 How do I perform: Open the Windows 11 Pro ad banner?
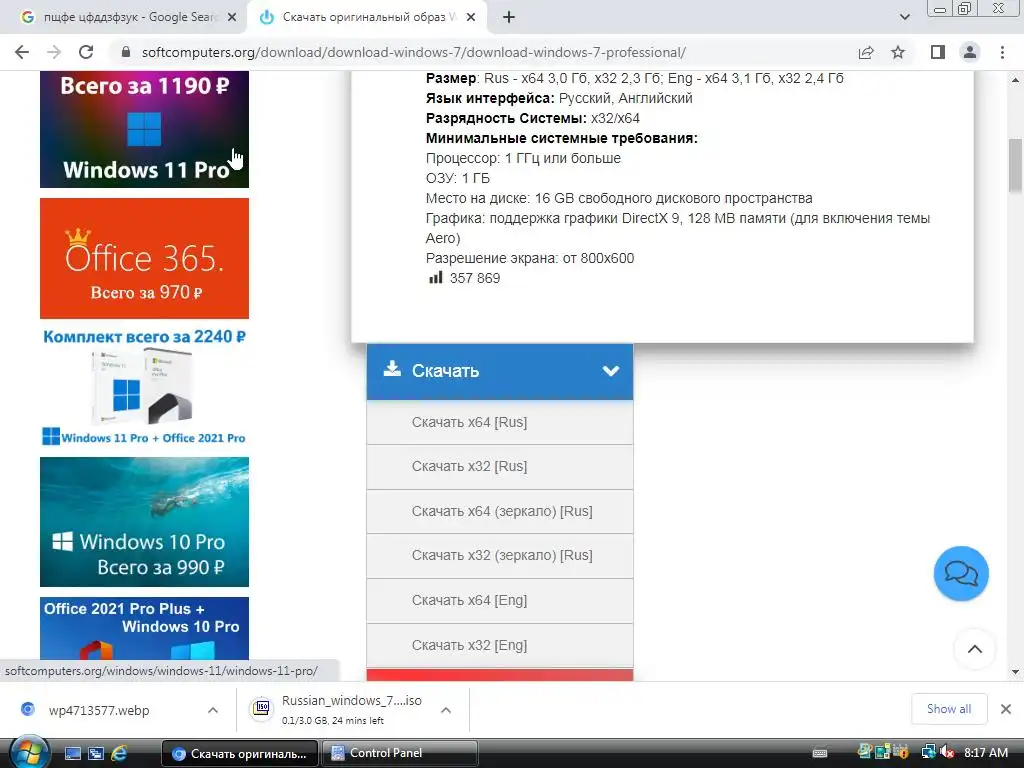point(144,129)
